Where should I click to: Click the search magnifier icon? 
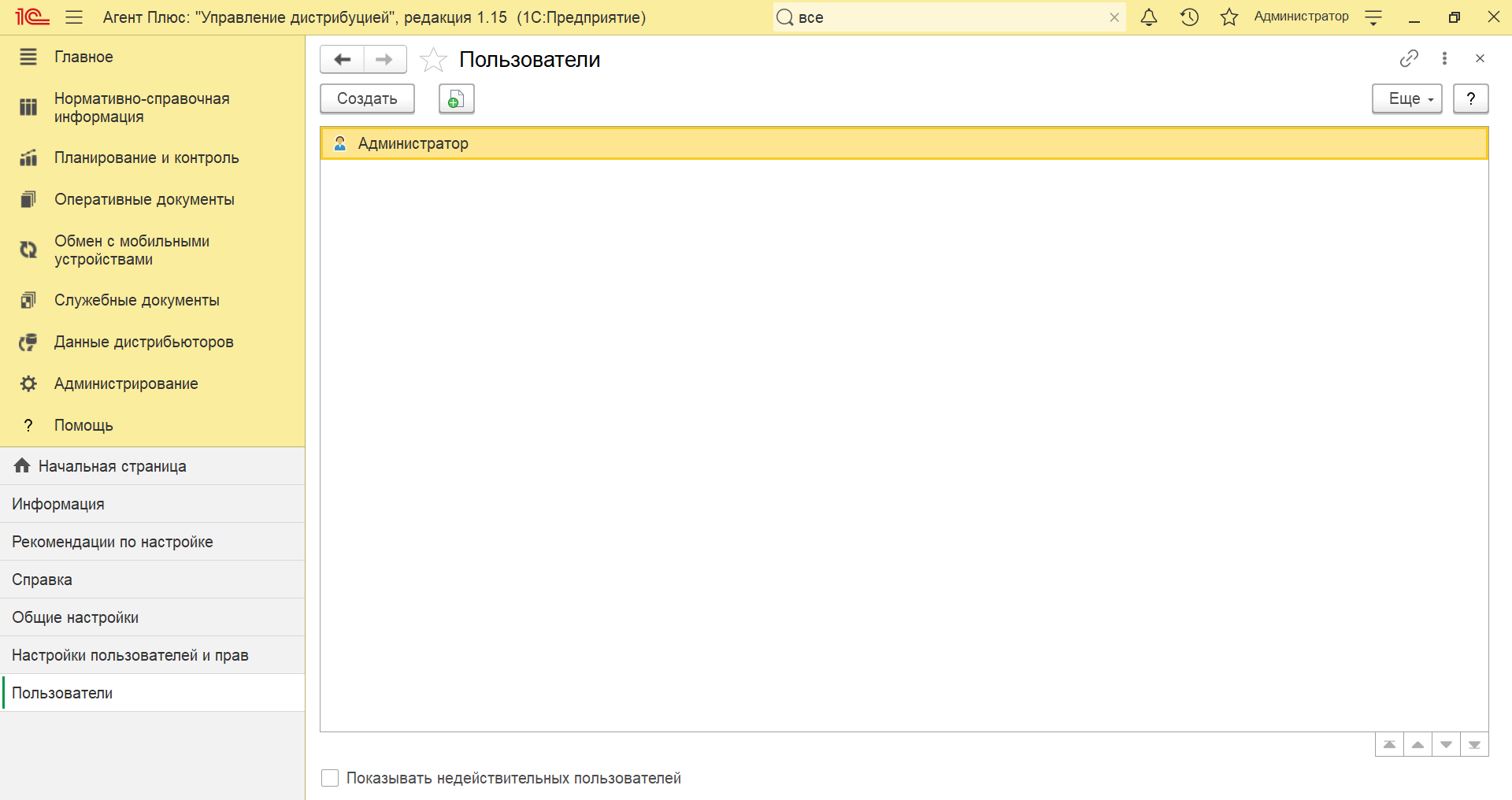pyautogui.click(x=784, y=17)
